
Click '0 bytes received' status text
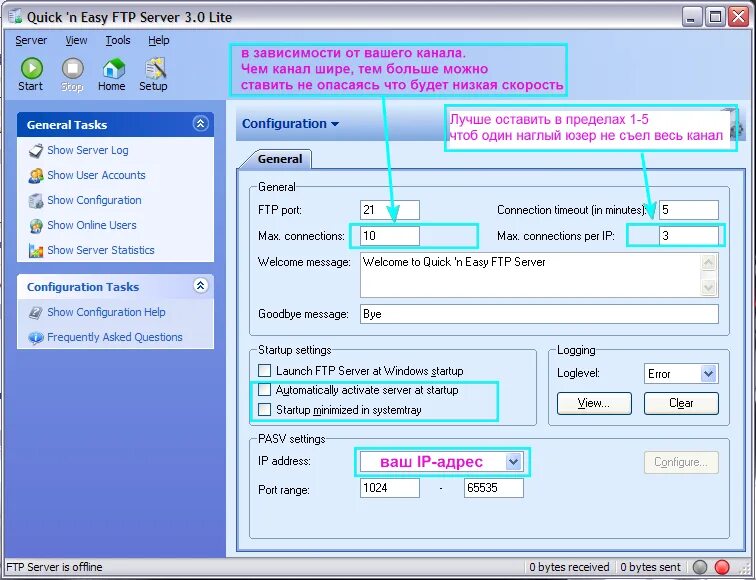pos(569,567)
